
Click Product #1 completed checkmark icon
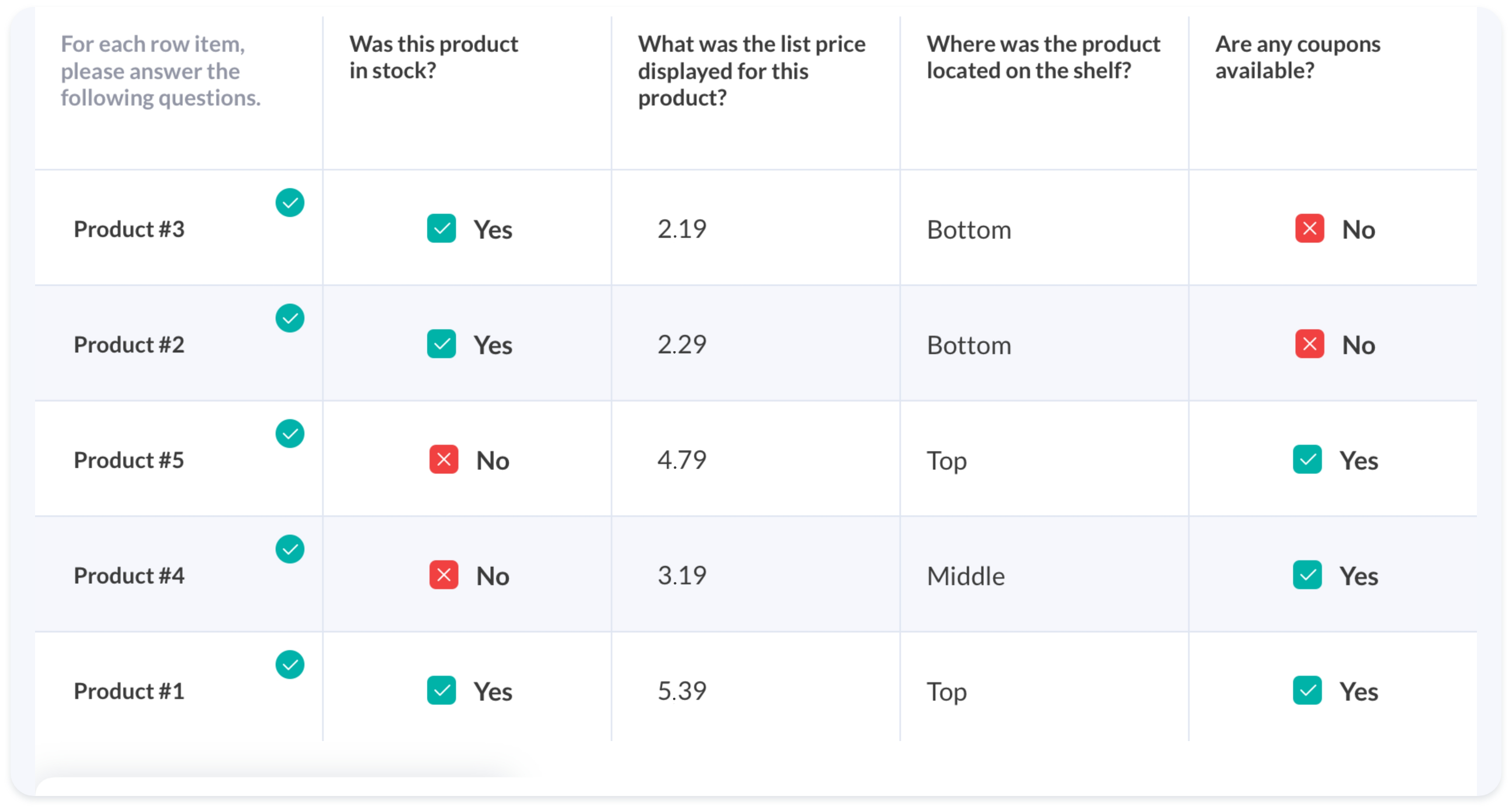290,664
